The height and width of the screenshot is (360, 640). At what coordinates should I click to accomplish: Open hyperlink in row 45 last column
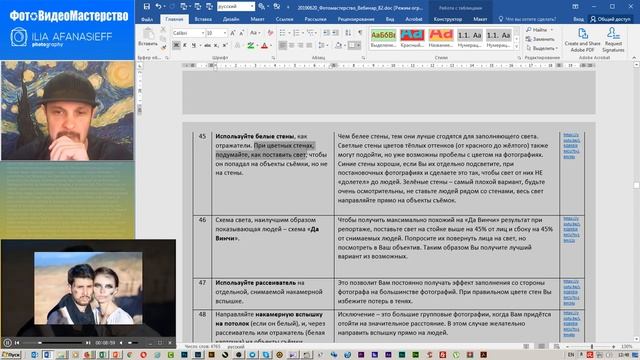point(571,146)
